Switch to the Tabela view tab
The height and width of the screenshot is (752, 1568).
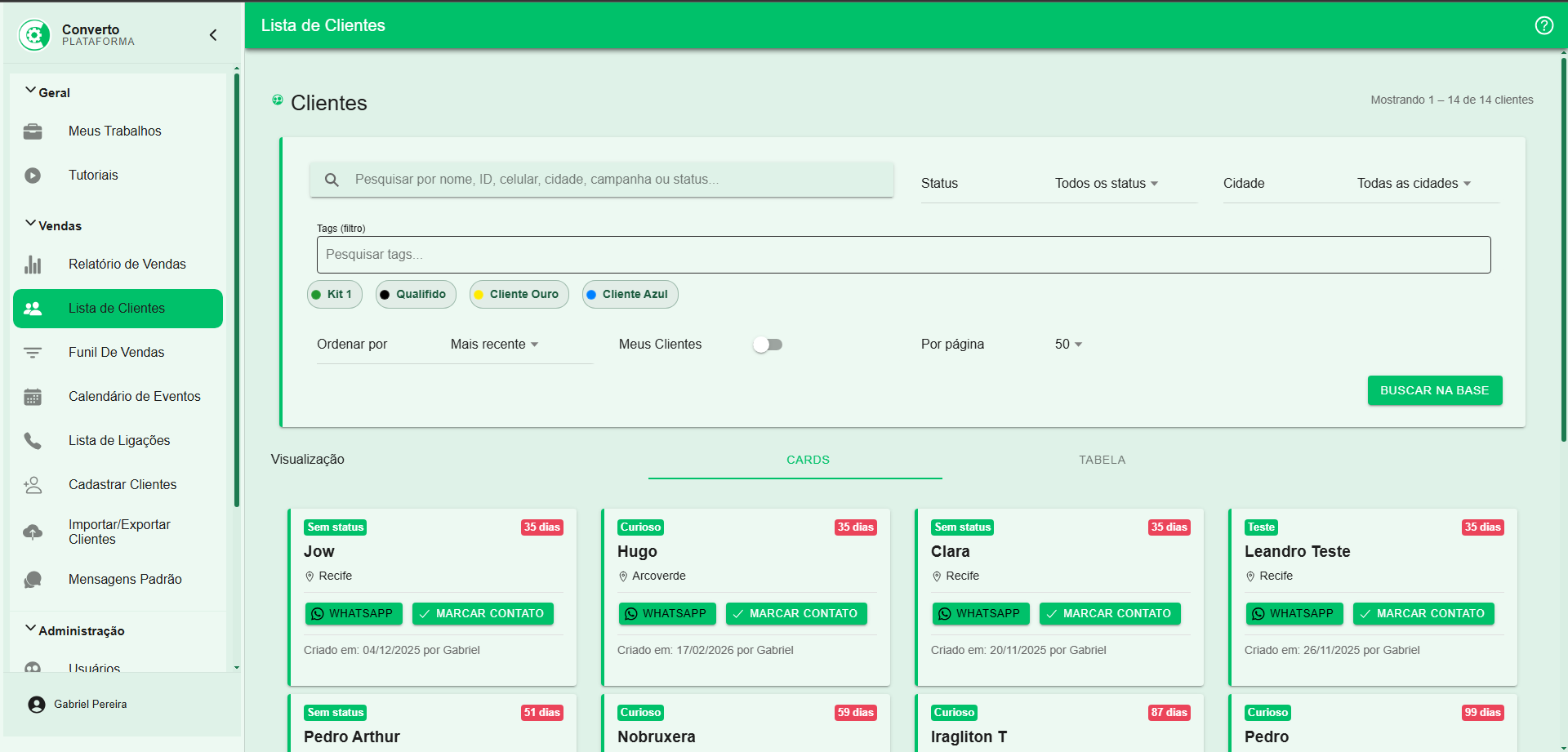tap(1102, 460)
